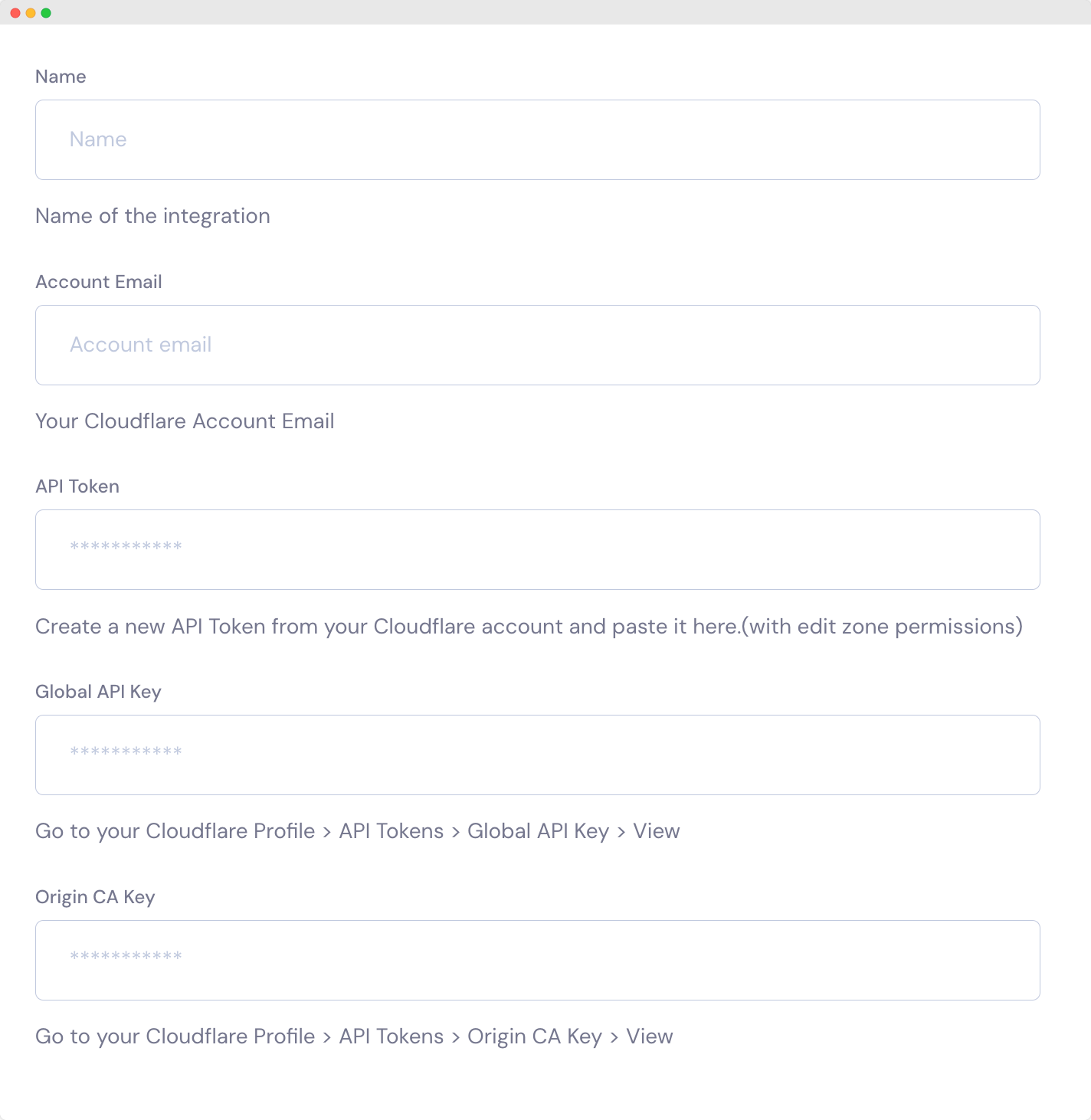Click the Origin CA Key path hint text
Screen dimensions: 1091x1120
point(354,1036)
